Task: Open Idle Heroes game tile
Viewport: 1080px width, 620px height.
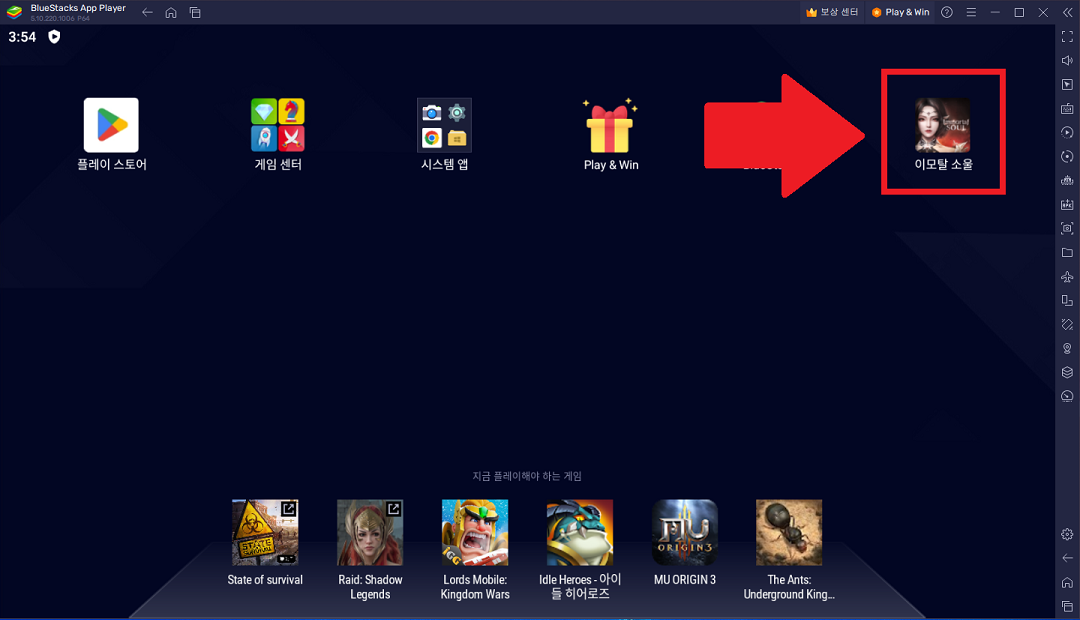Action: (580, 533)
